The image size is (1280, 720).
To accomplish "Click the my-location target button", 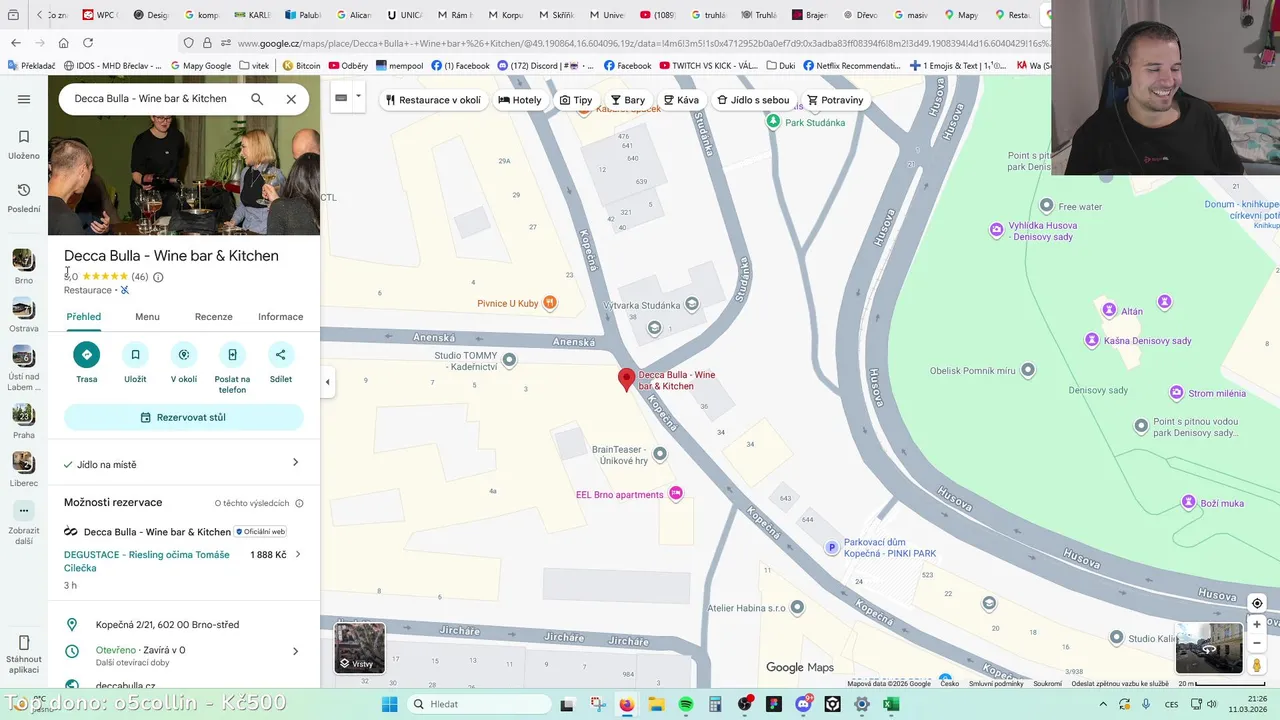I will [x=1257, y=603].
